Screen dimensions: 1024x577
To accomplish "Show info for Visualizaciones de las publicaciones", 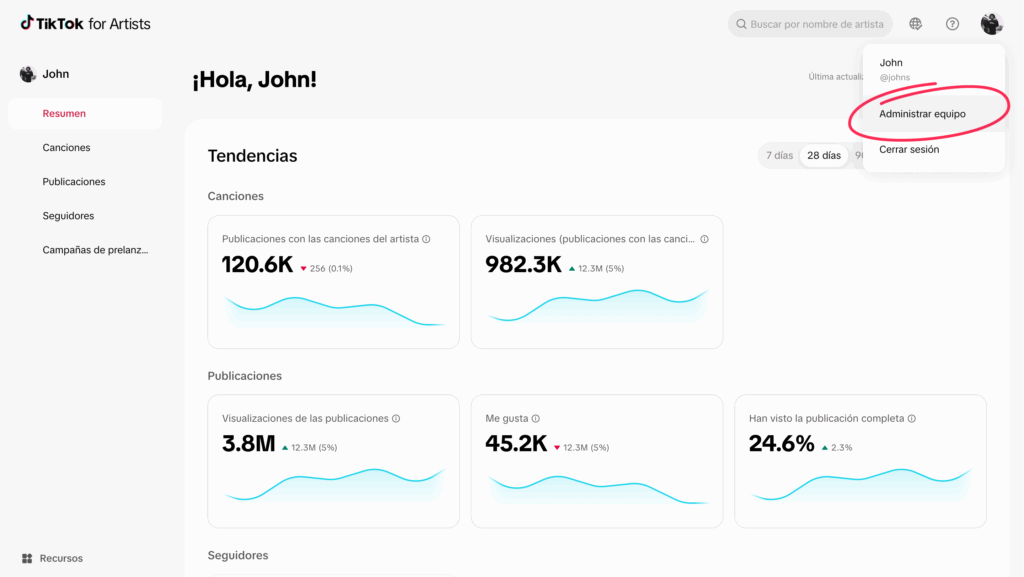I will [396, 419].
